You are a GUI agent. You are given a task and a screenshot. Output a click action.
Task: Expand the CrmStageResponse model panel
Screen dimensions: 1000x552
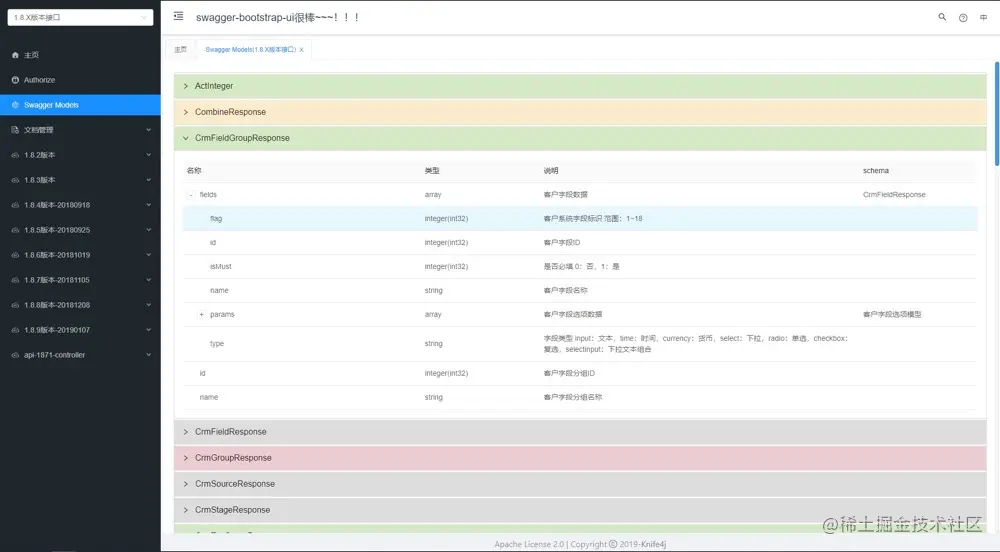(x=580, y=511)
